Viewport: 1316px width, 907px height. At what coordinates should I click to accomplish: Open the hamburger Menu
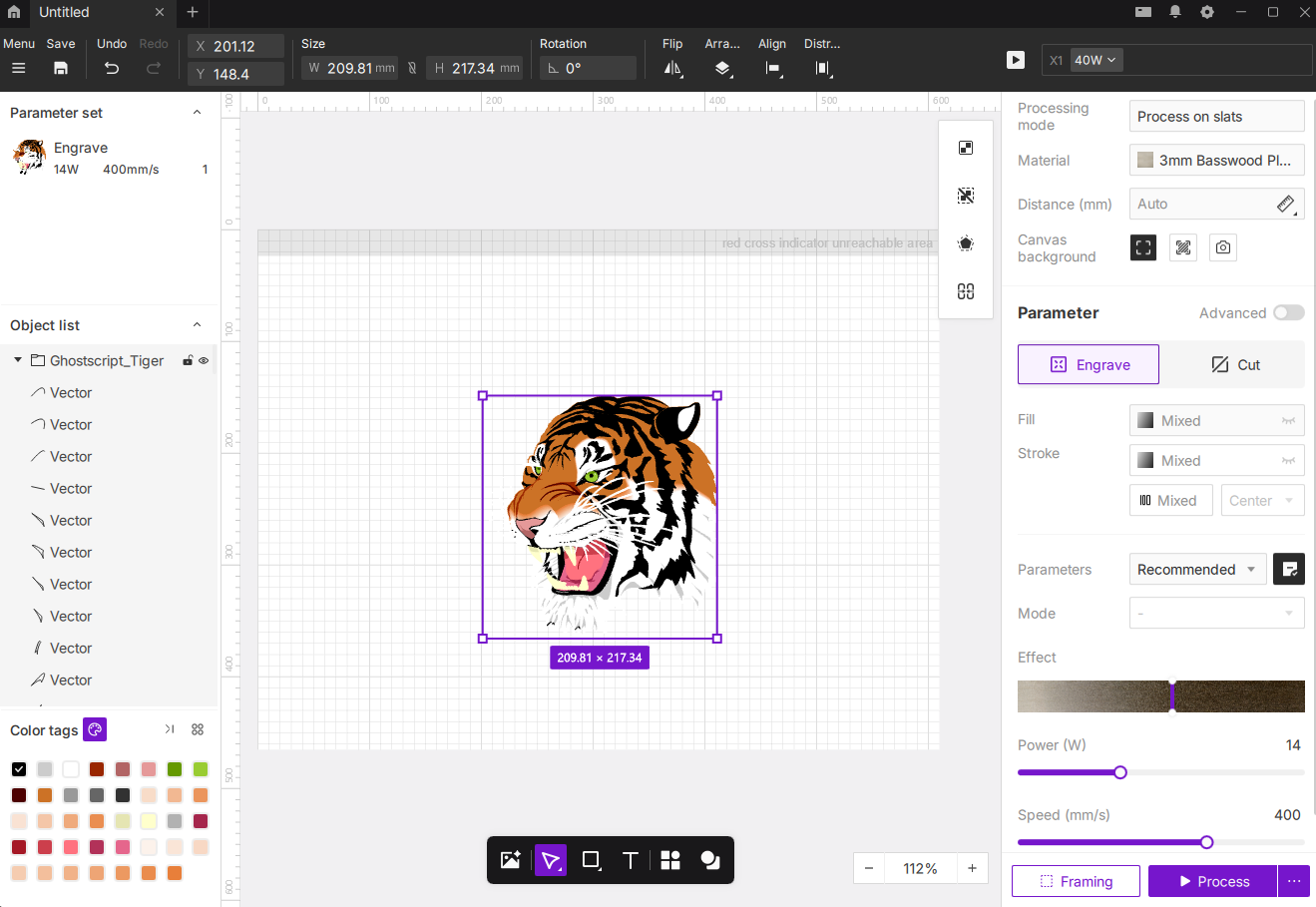click(x=18, y=68)
